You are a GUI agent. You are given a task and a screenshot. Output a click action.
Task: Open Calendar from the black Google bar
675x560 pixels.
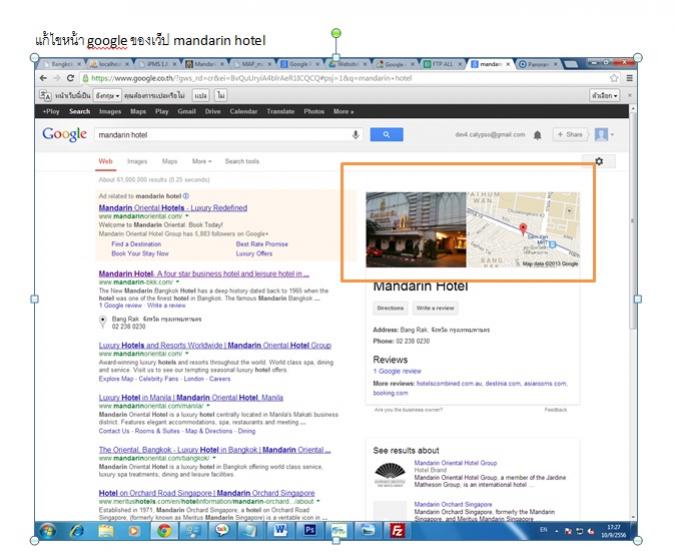point(243,111)
